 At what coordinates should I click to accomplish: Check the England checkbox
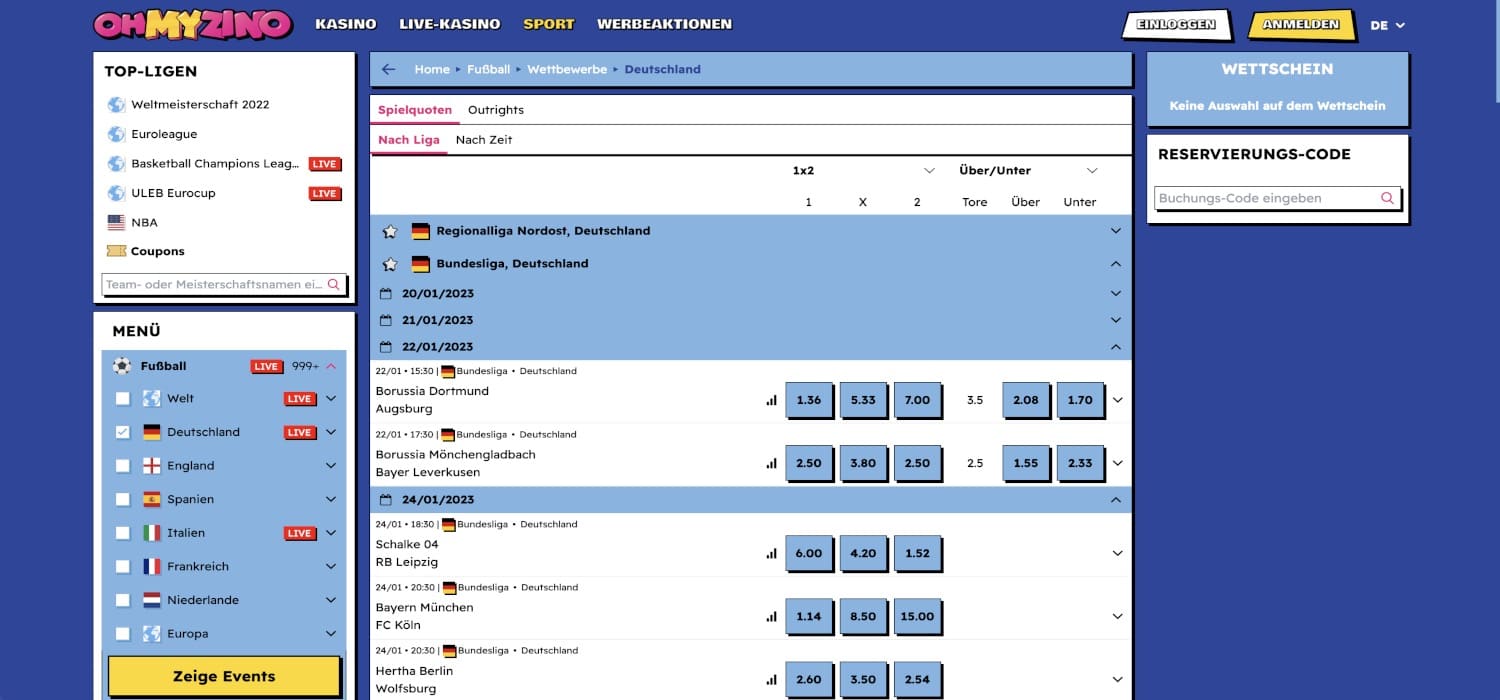coord(122,466)
